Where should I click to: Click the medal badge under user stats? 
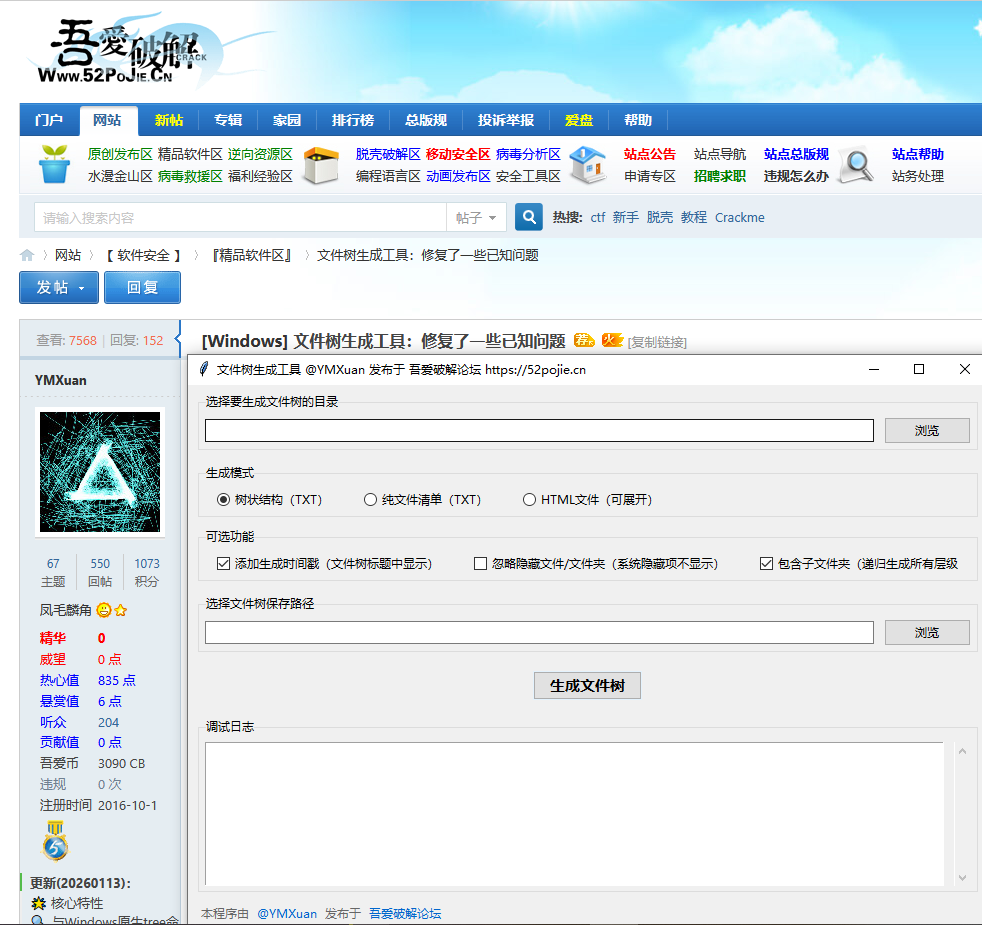(x=56, y=840)
